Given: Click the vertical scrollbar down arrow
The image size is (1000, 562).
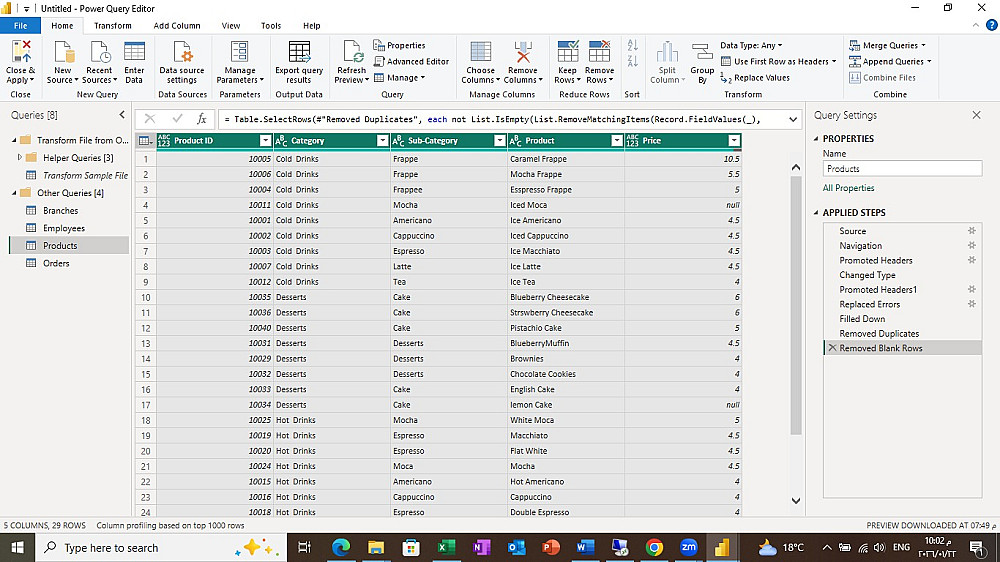Looking at the screenshot, I should [x=795, y=501].
